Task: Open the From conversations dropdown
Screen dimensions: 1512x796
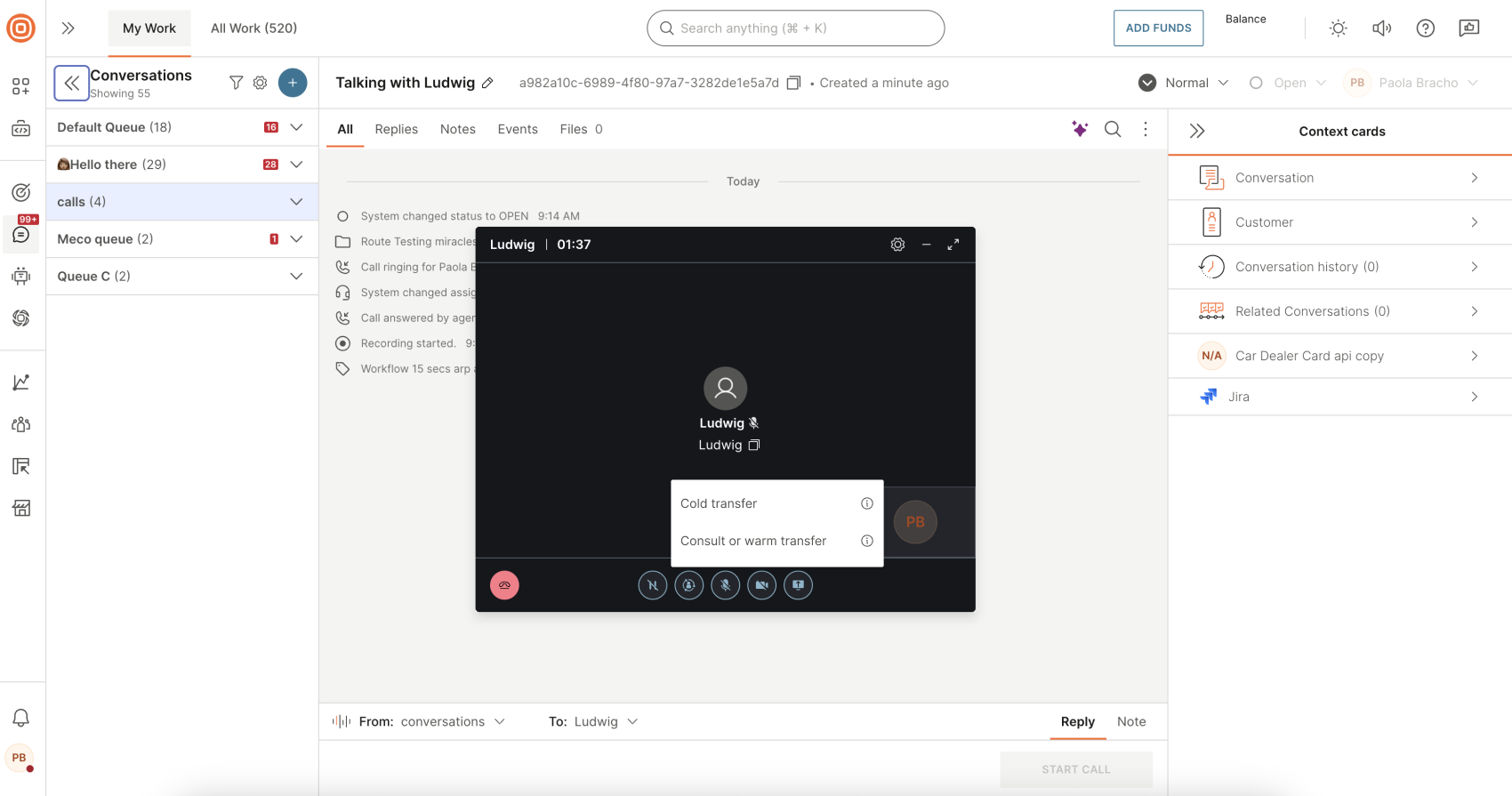Action: 452,721
